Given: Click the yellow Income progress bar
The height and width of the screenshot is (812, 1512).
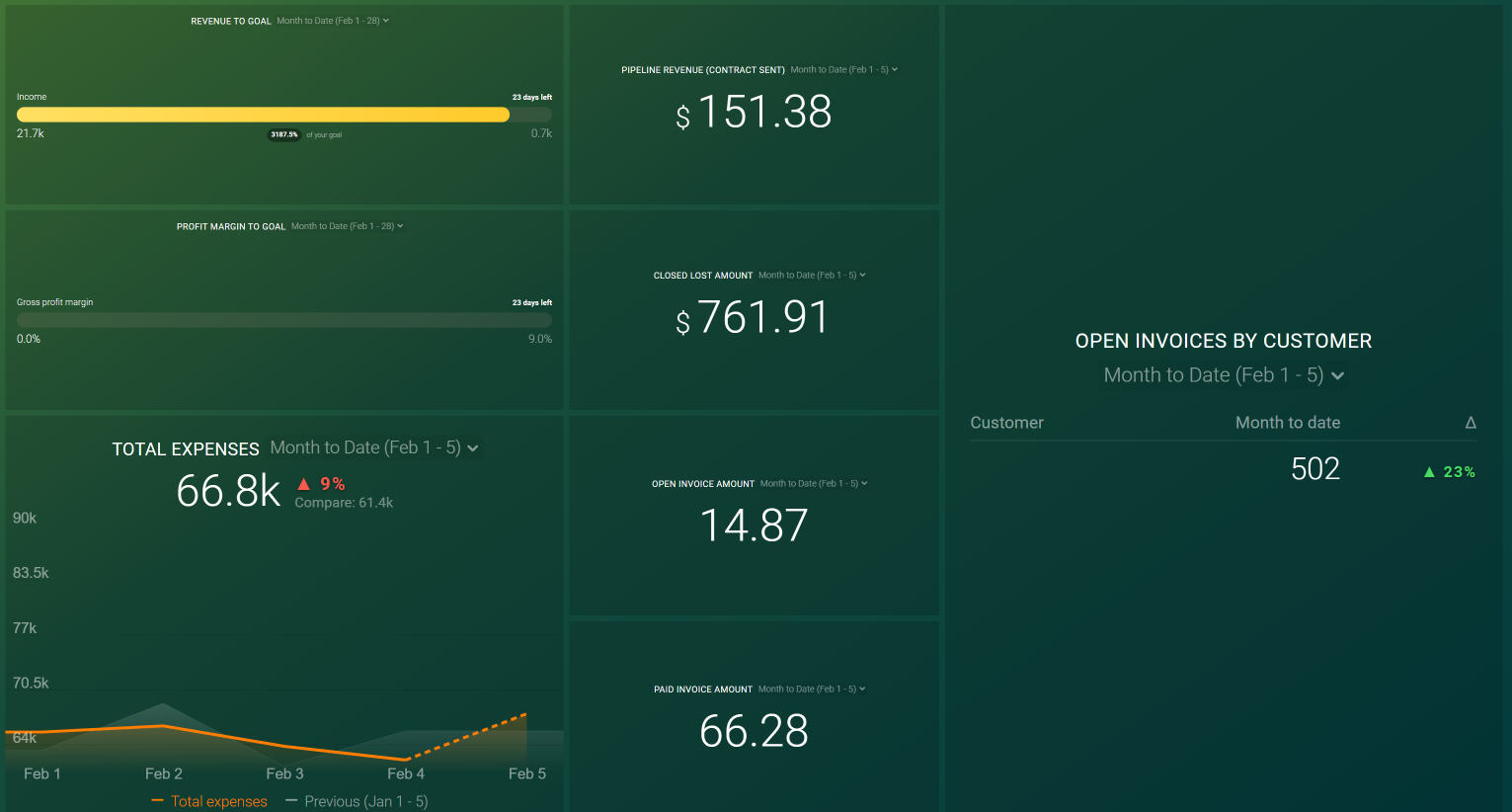Looking at the screenshot, I should point(263,115).
